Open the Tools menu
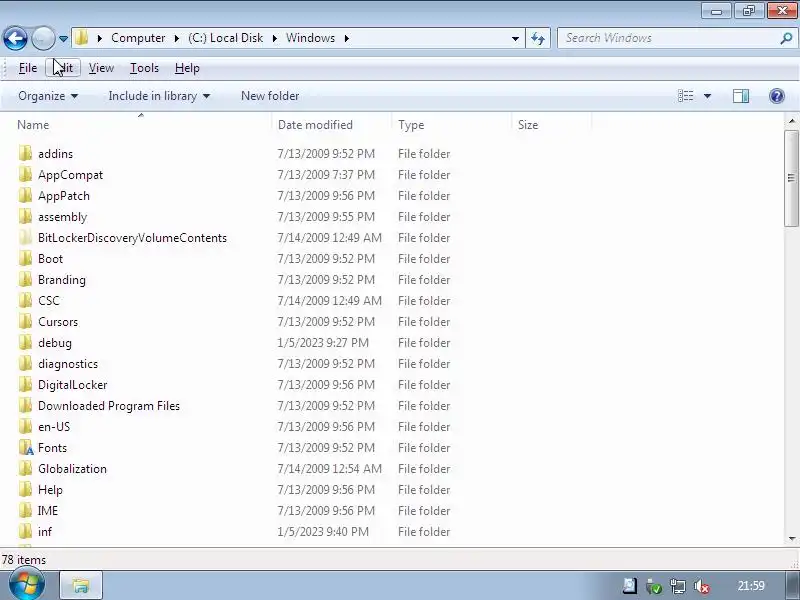This screenshot has height=600, width=800. [x=144, y=68]
